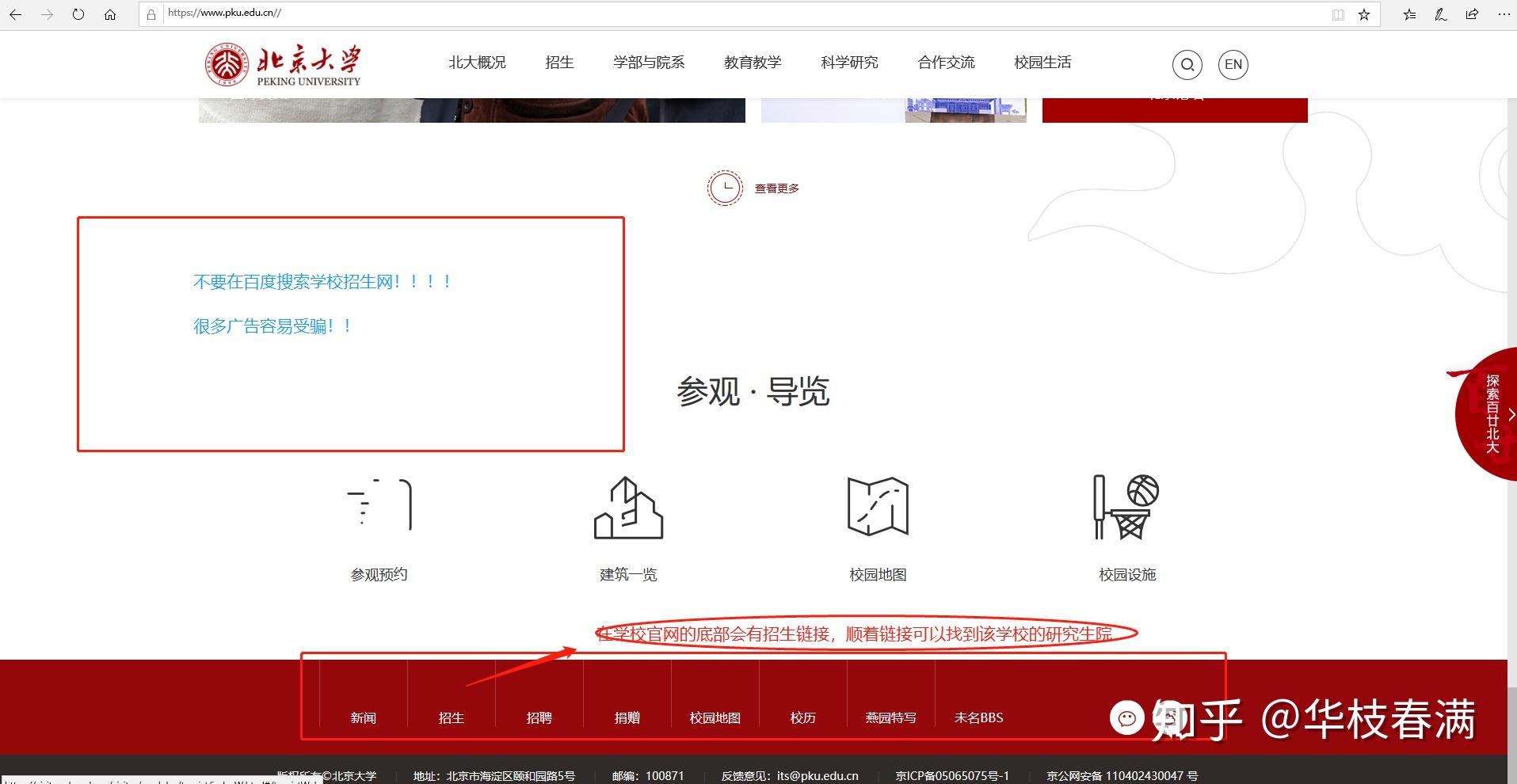Open 燕园特写 in footer links
This screenshot has width=1517, height=784.
tap(891, 717)
